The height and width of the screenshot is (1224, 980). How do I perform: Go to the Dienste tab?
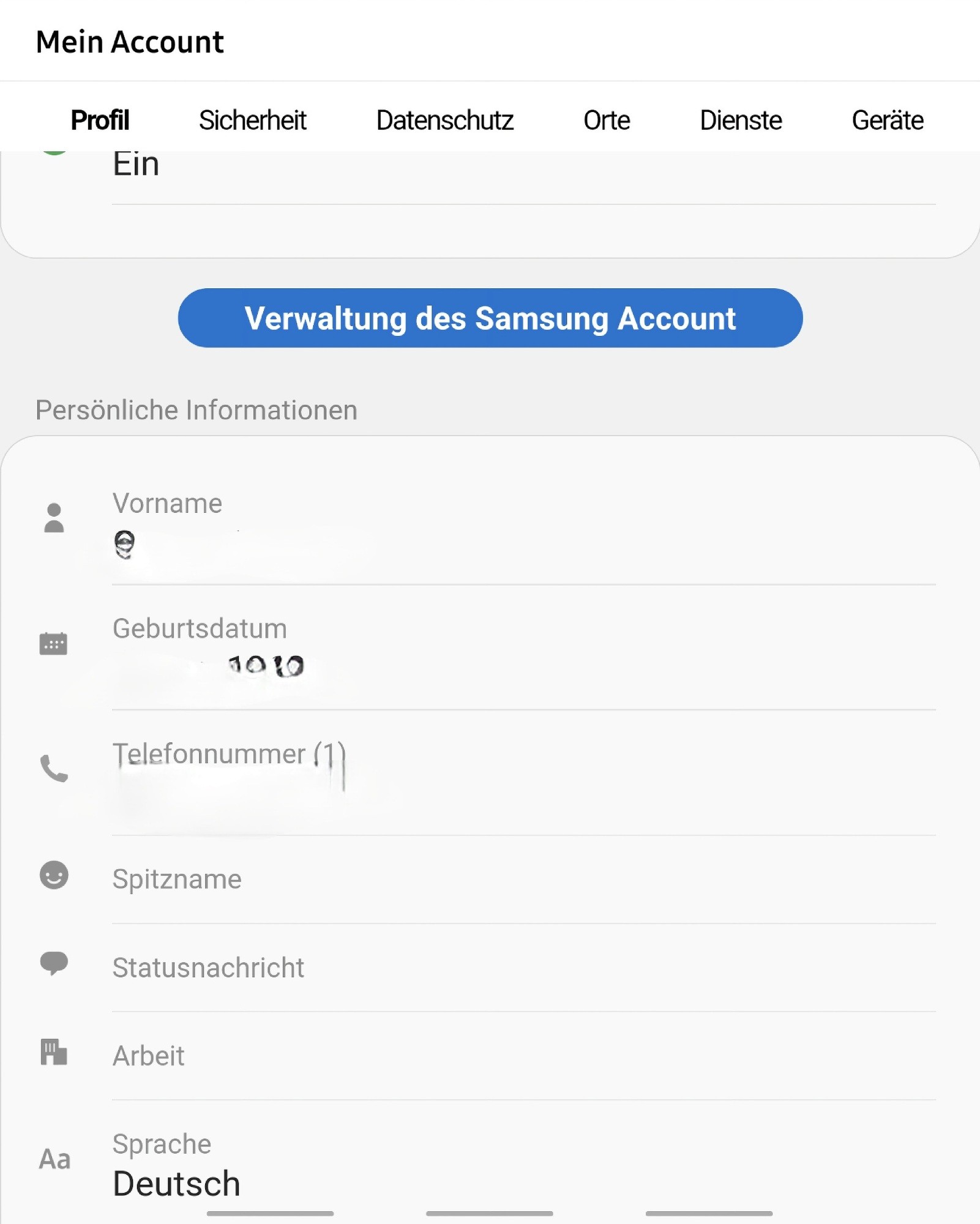point(741,120)
